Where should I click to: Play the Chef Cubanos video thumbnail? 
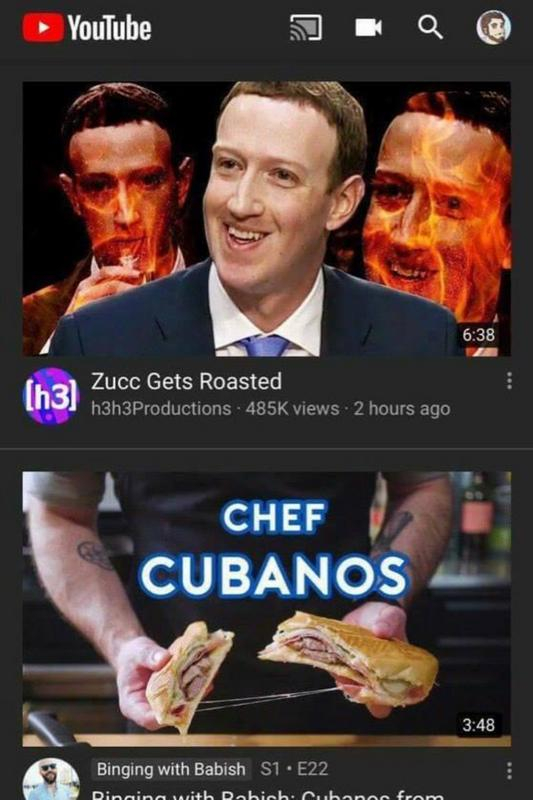click(266, 609)
